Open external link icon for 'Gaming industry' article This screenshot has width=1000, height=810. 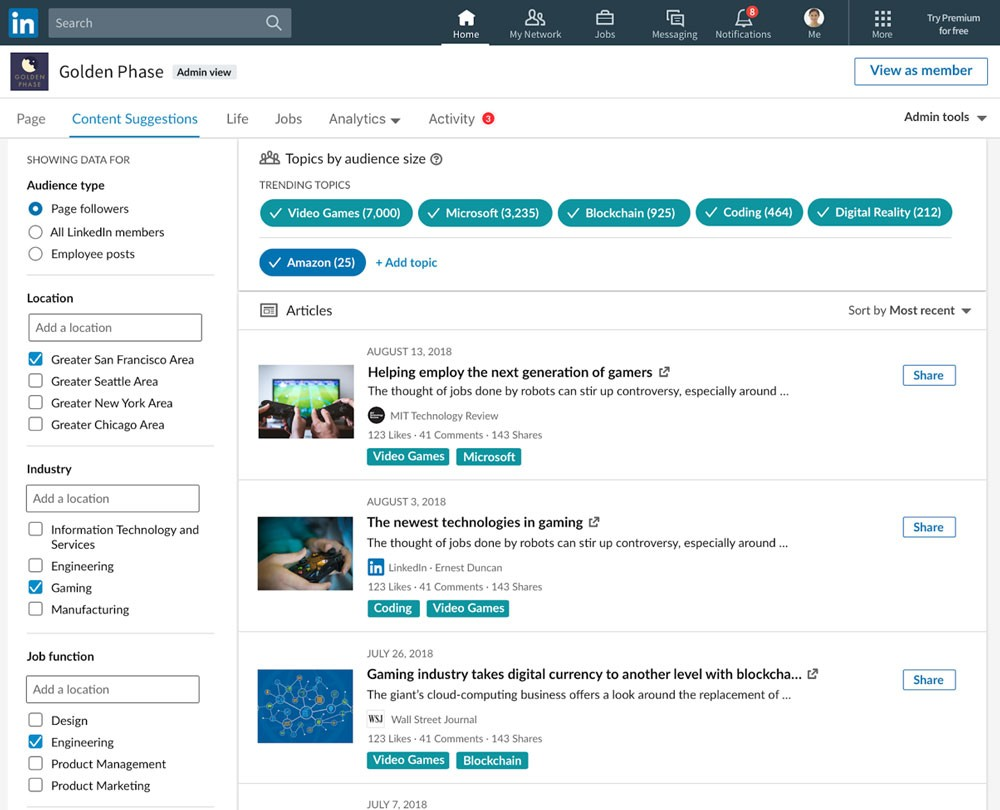[x=812, y=674]
